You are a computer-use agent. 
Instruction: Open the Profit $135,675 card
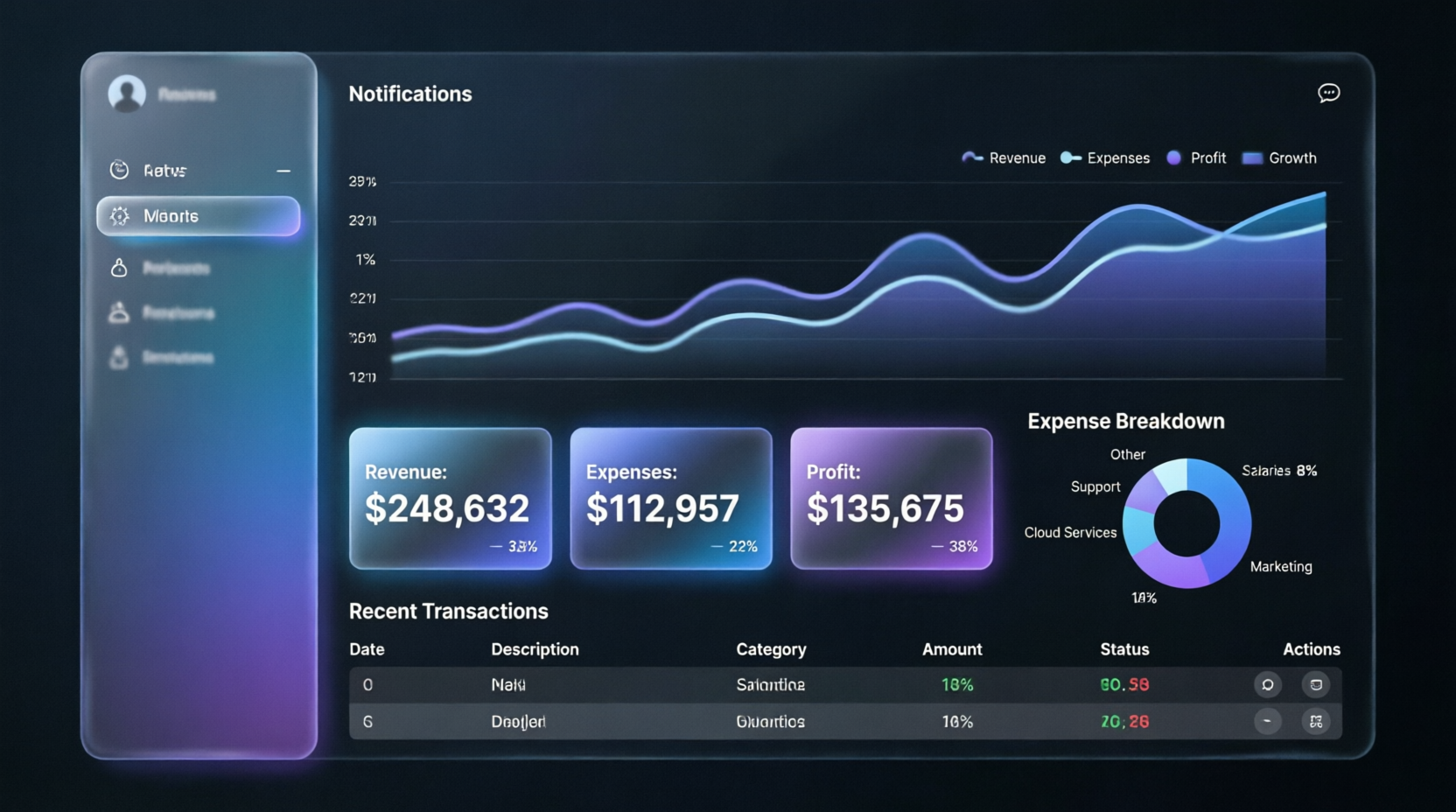892,499
